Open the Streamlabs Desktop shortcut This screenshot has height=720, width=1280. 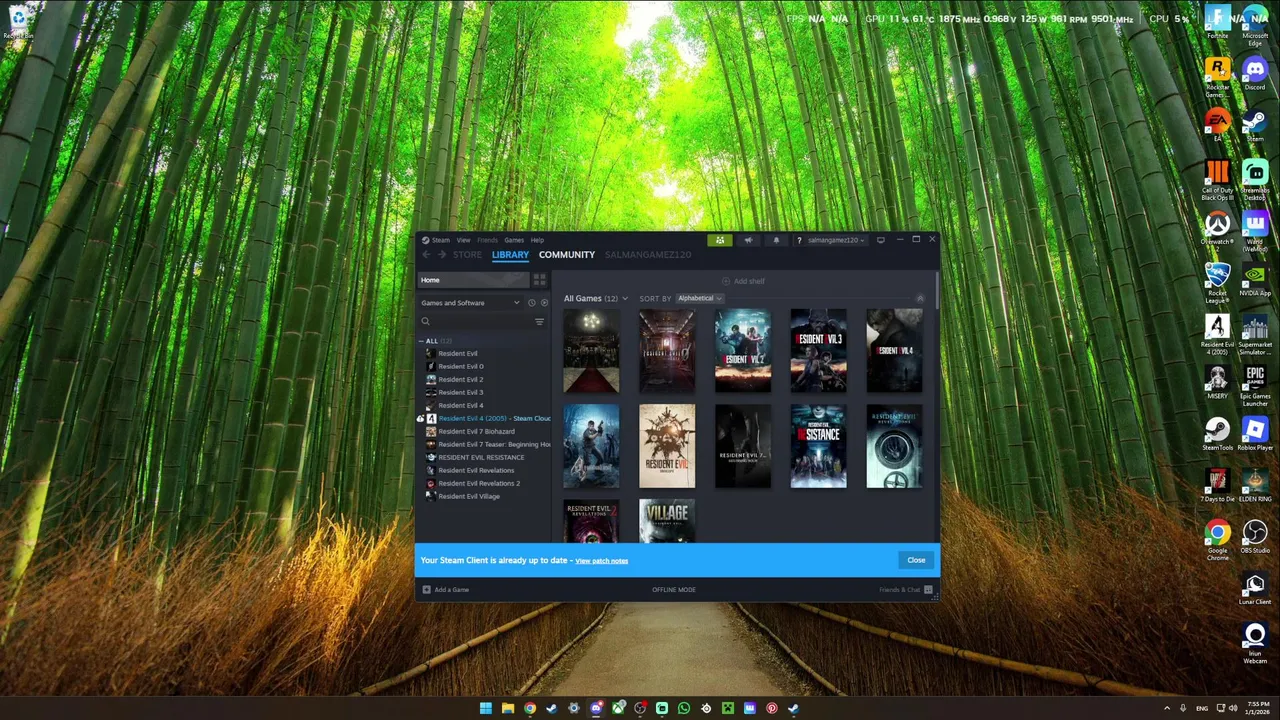click(x=1255, y=180)
